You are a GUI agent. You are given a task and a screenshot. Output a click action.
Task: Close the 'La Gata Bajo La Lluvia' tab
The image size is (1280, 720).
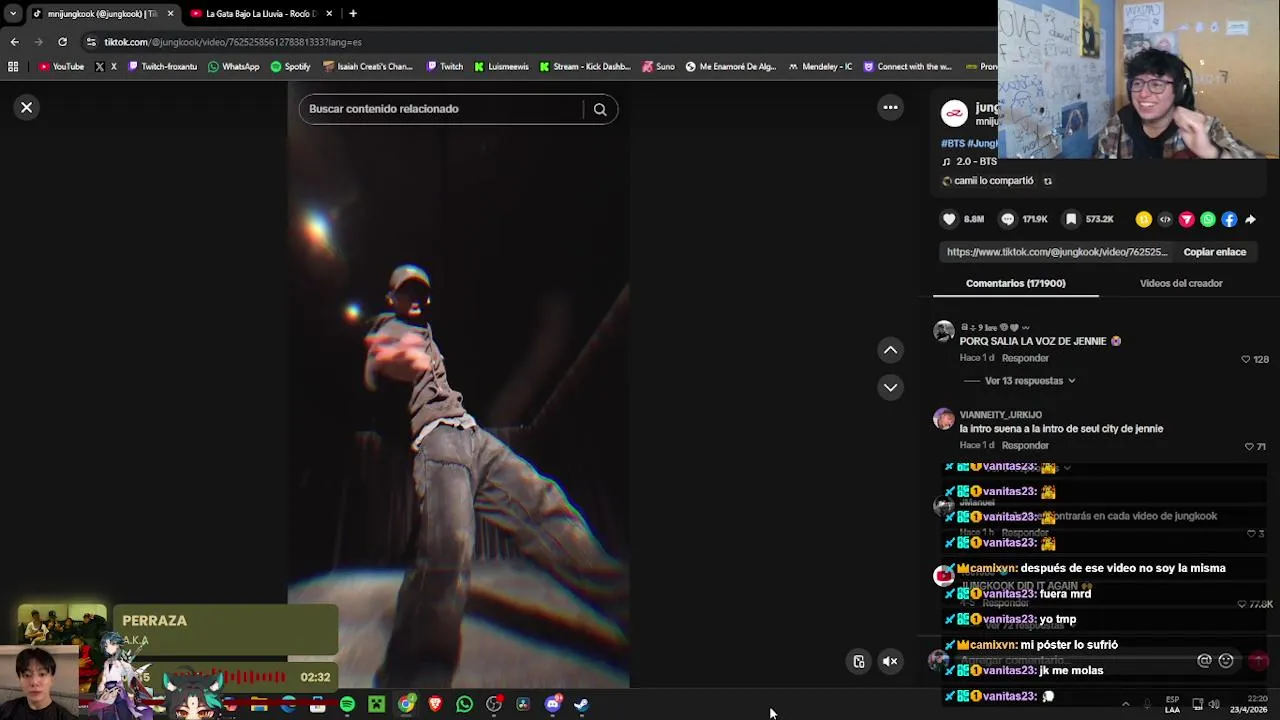tap(328, 14)
